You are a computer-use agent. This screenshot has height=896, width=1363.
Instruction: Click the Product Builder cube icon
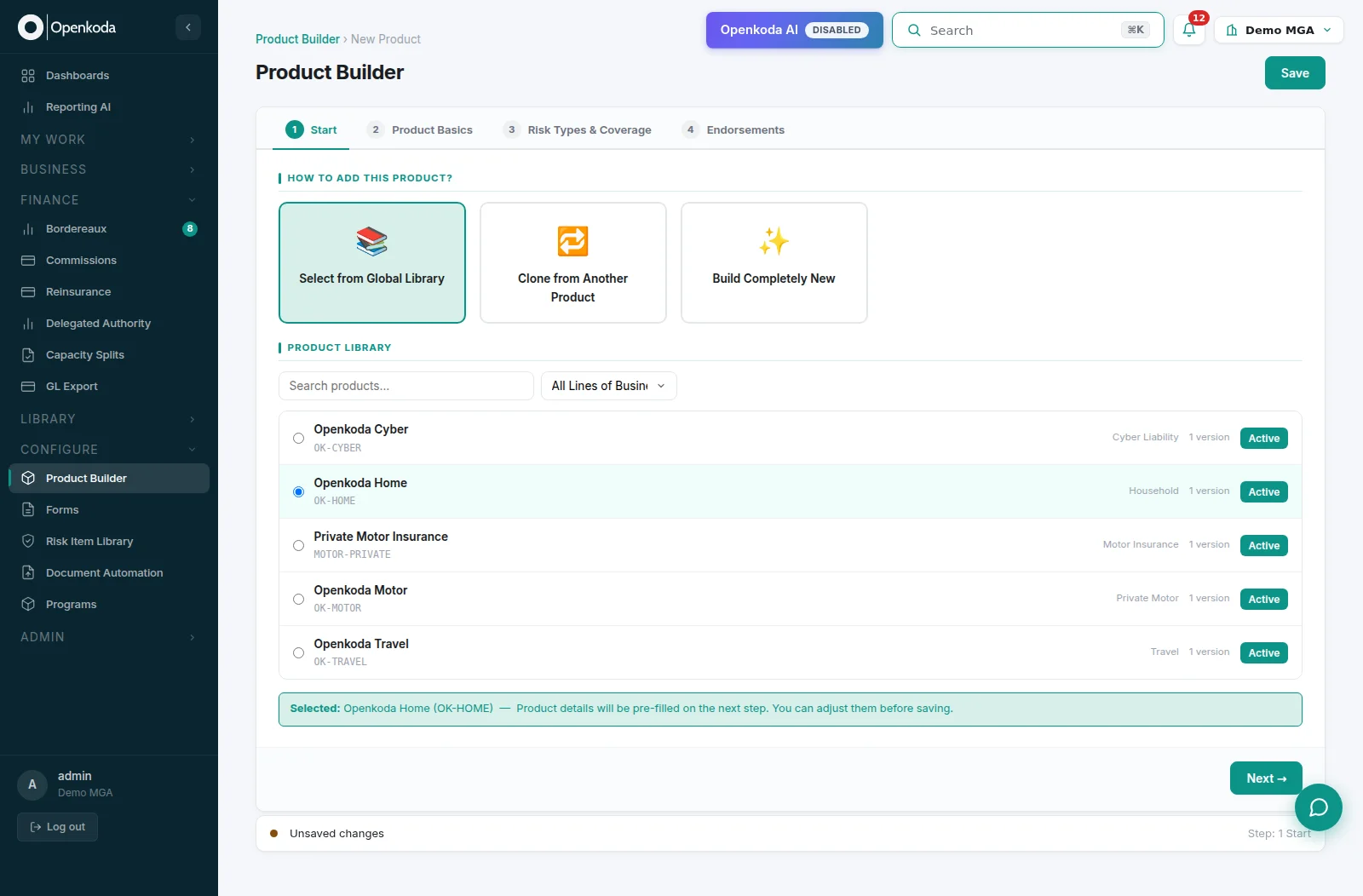[28, 479]
